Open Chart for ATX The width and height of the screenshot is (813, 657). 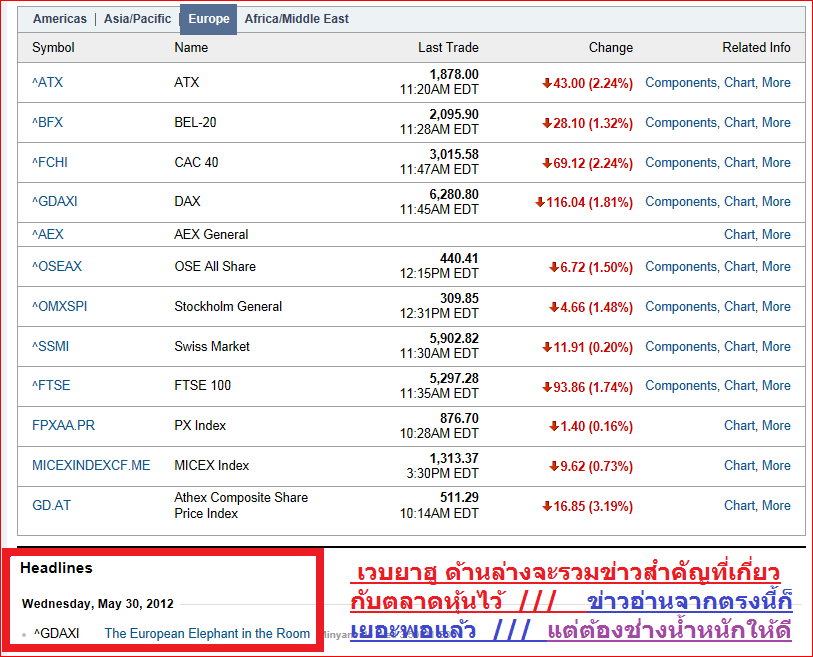pos(739,82)
